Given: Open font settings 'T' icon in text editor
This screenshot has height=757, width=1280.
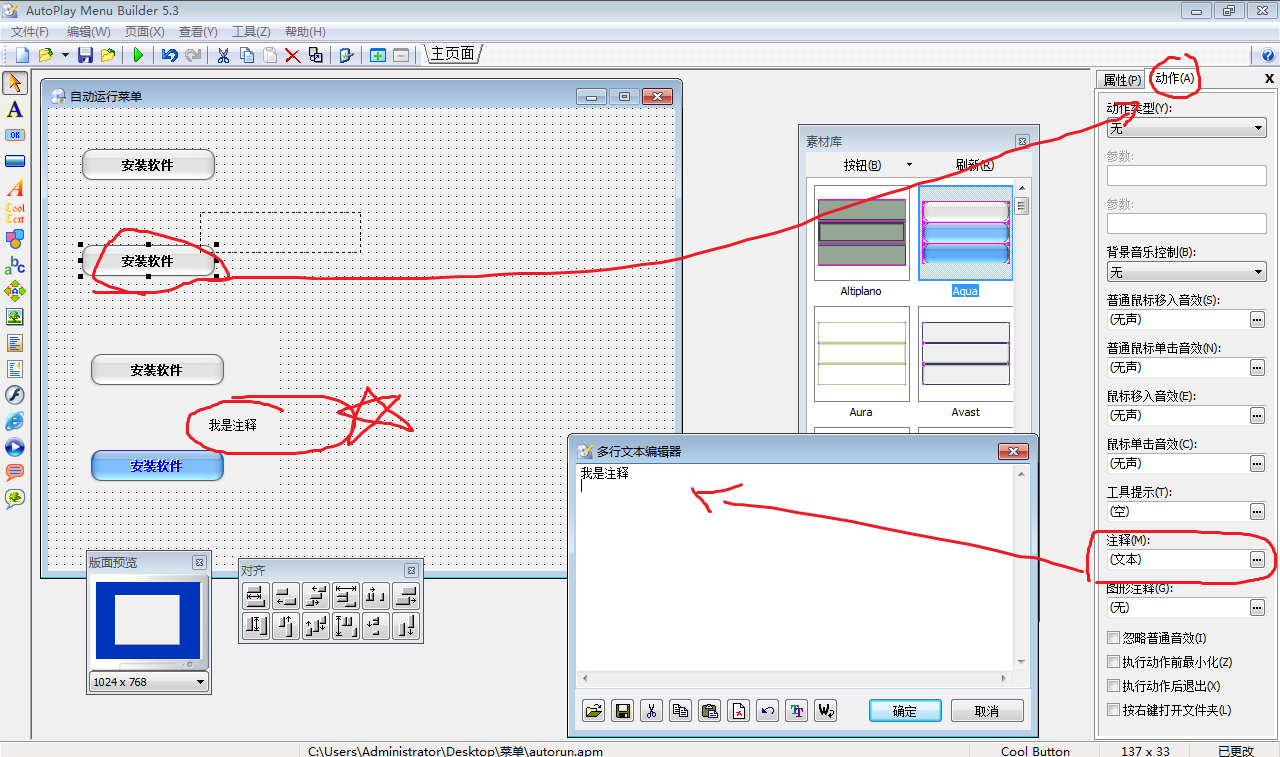Looking at the screenshot, I should tap(797, 711).
